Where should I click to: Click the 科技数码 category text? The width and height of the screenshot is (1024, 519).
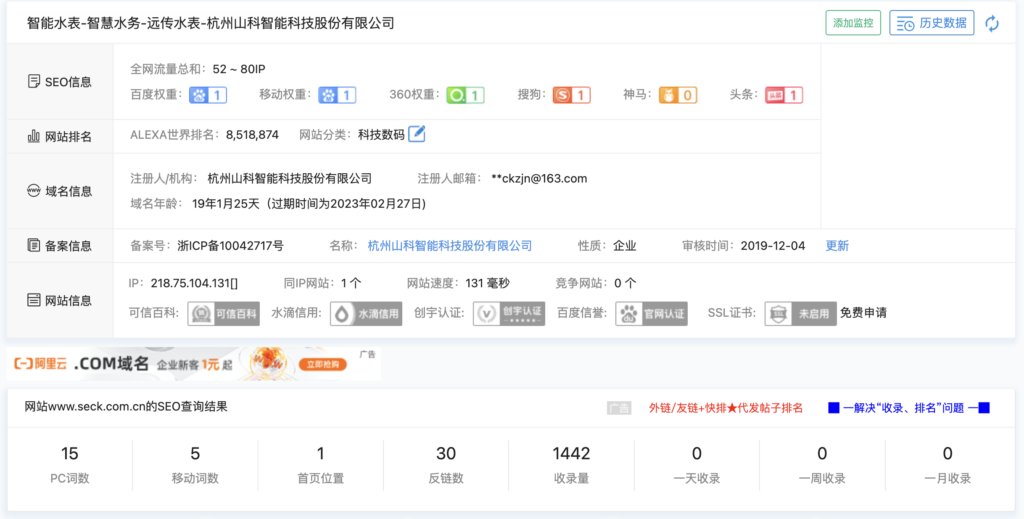click(x=381, y=135)
